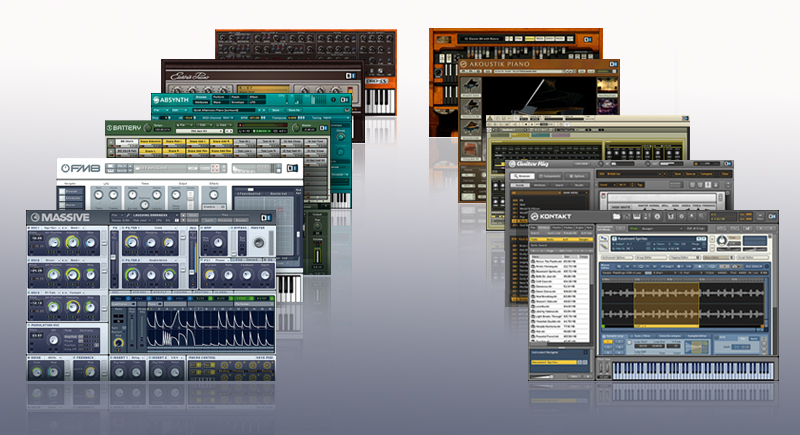Open the Absynth Edit dropdown

pos(179,110)
